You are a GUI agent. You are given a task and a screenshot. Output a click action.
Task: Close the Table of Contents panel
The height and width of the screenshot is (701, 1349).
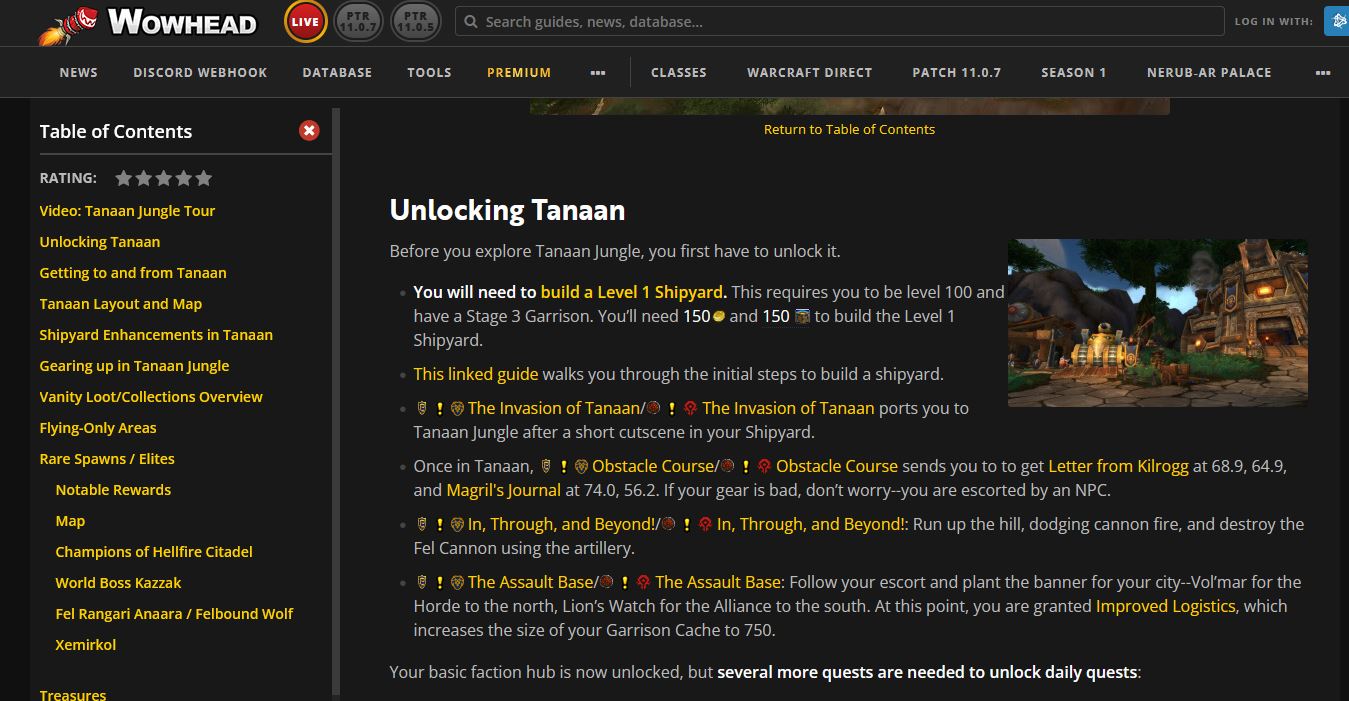click(x=309, y=130)
